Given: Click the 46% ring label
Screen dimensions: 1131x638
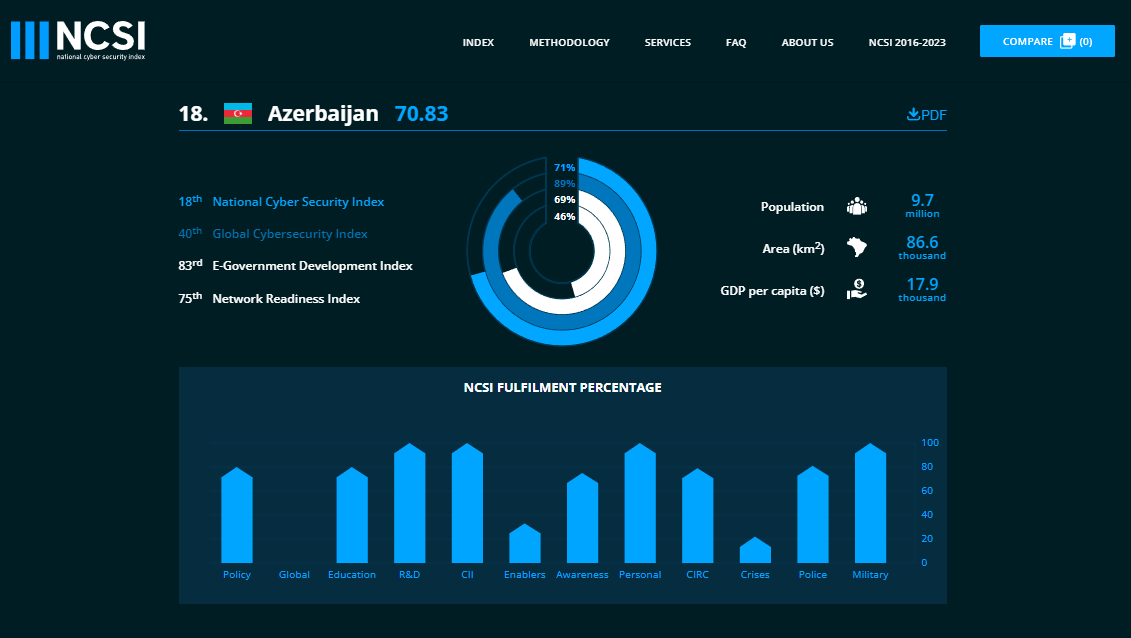Looking at the screenshot, I should tap(564, 216).
